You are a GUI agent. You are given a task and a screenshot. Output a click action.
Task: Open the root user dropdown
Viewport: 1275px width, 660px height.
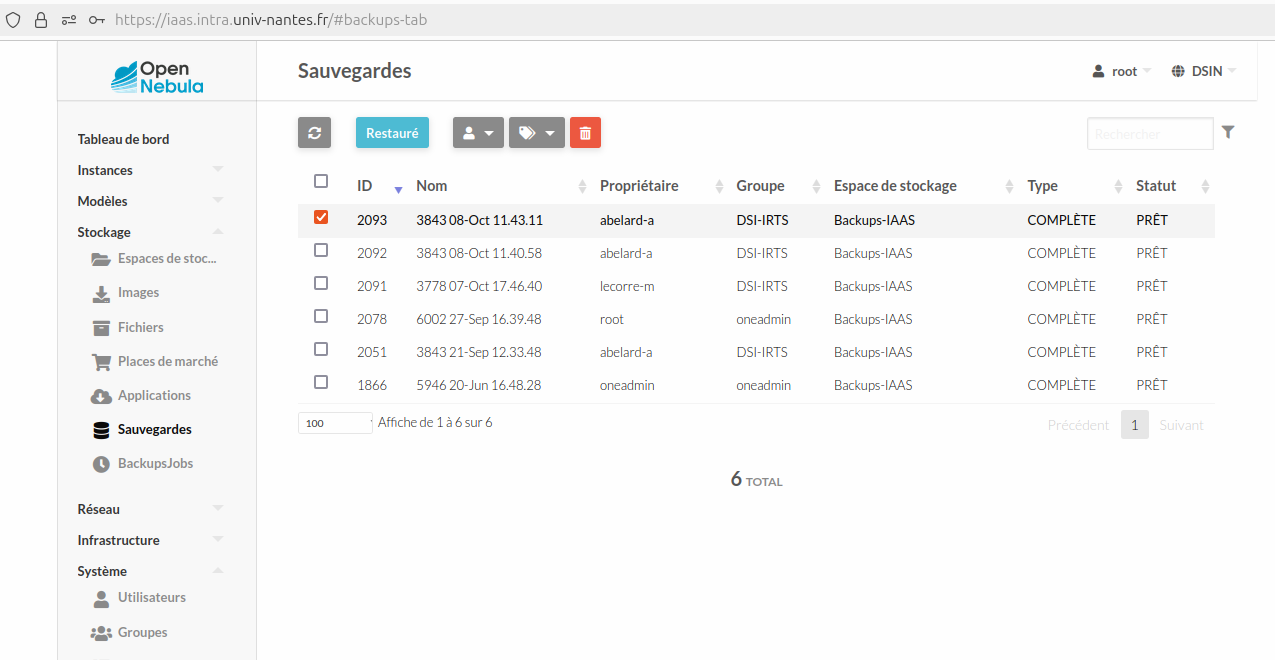coord(1119,70)
